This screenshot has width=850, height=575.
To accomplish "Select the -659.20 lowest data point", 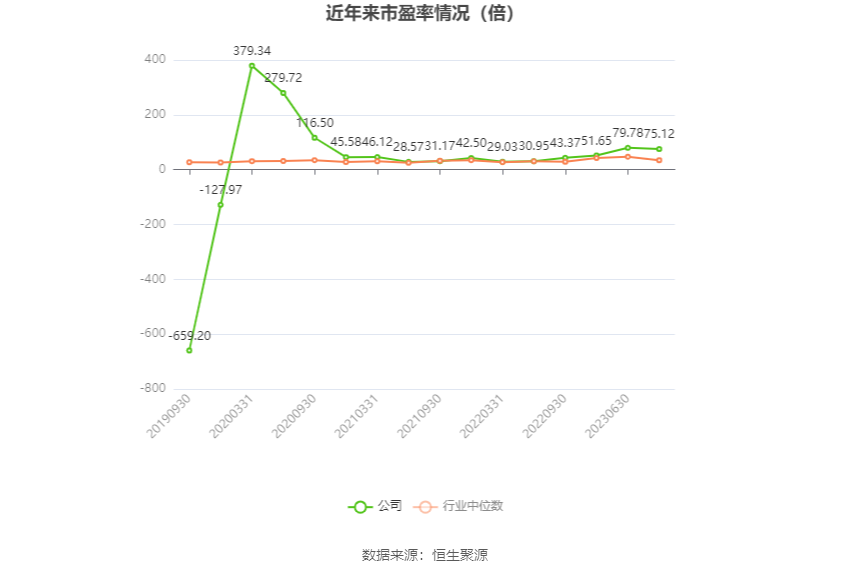I will point(189,351).
